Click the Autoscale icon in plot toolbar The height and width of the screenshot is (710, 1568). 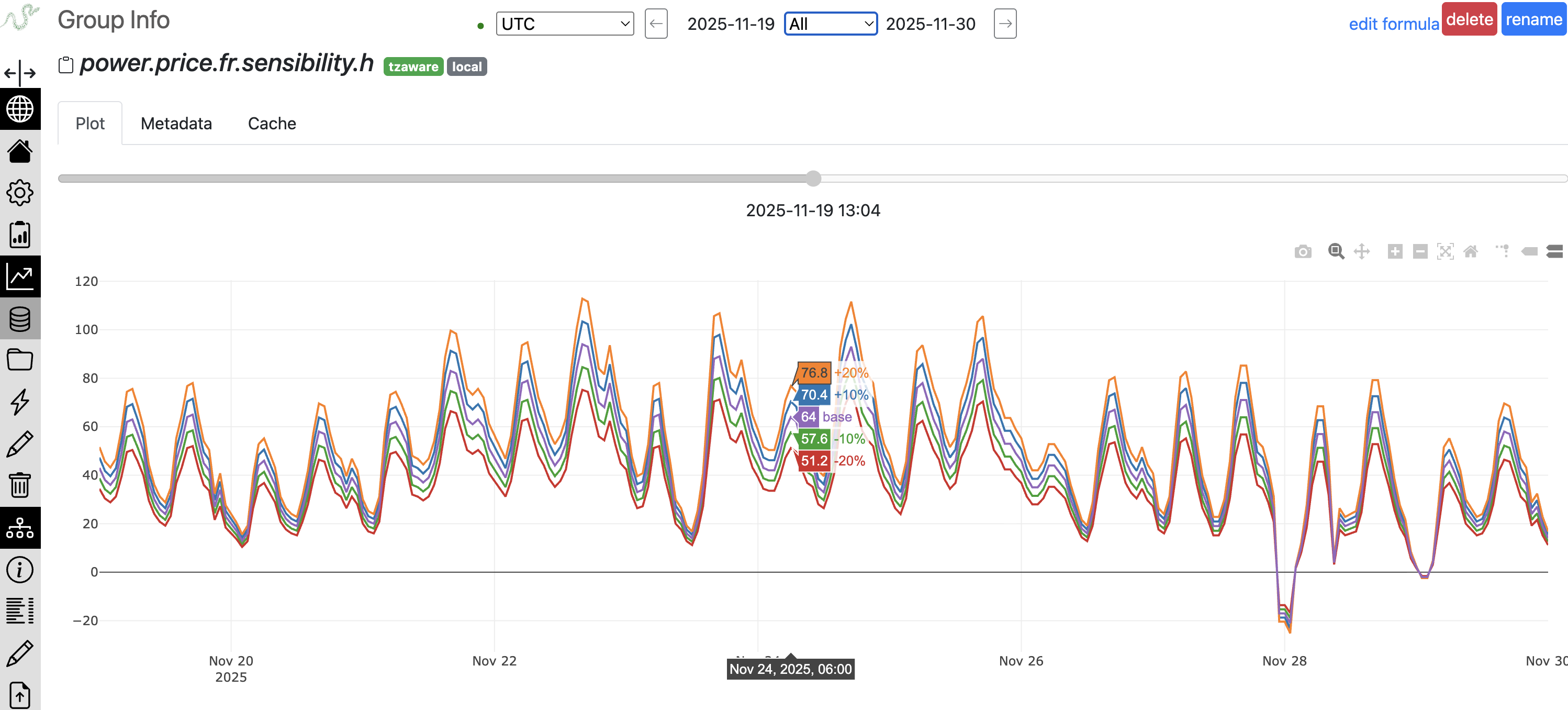(x=1445, y=251)
